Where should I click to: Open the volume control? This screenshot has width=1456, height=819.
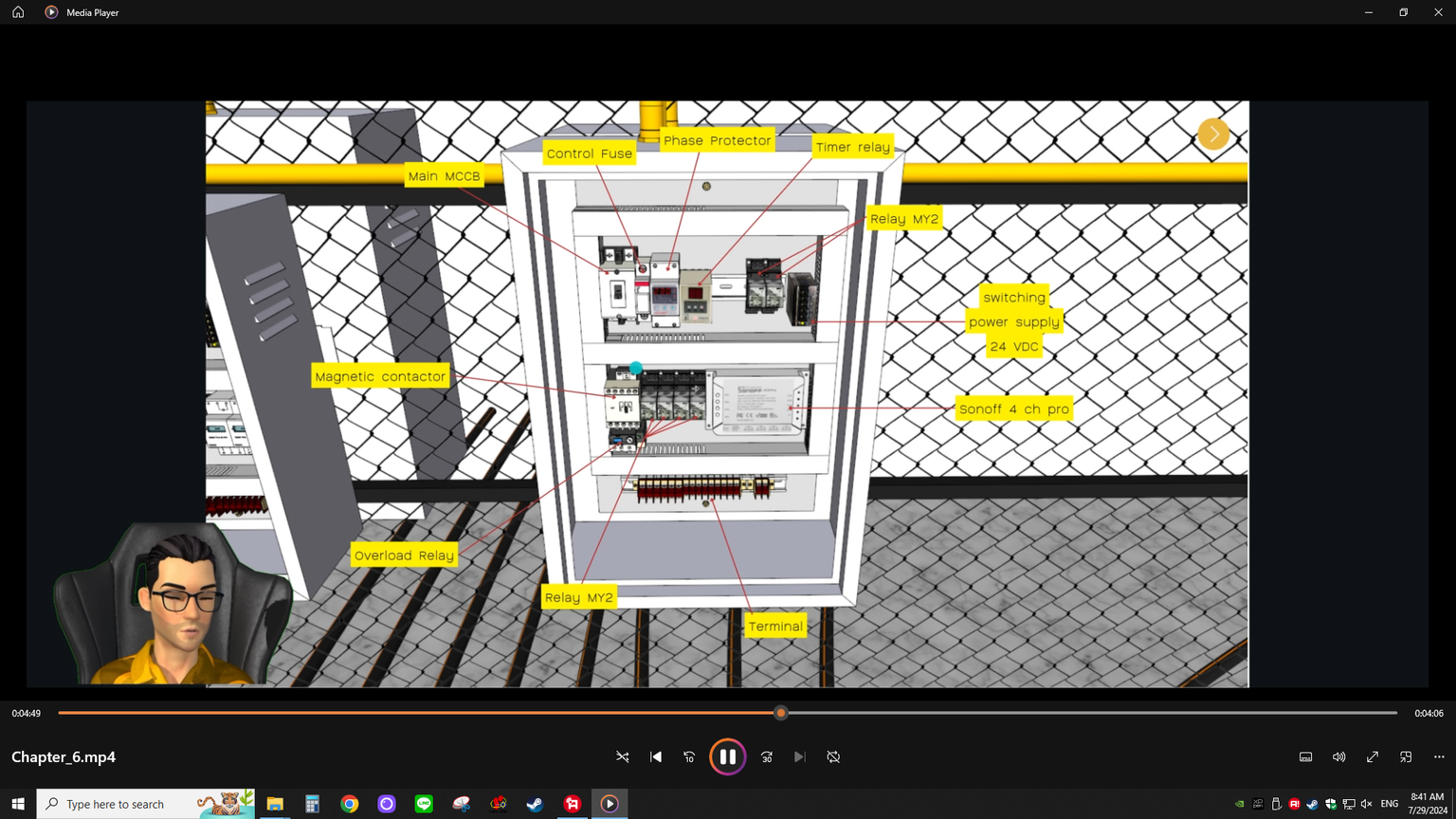(x=1338, y=756)
